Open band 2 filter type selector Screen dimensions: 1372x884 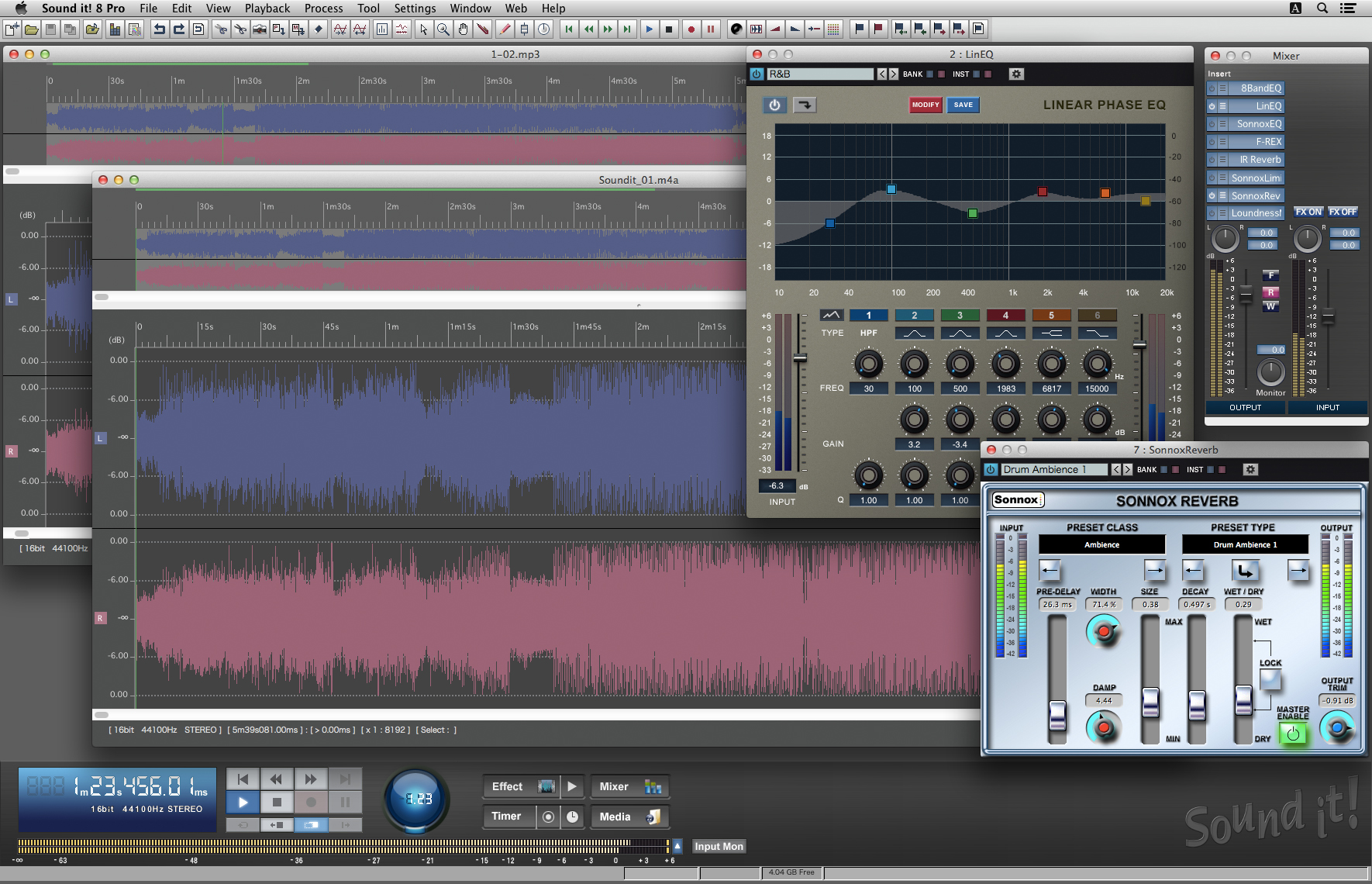(914, 333)
